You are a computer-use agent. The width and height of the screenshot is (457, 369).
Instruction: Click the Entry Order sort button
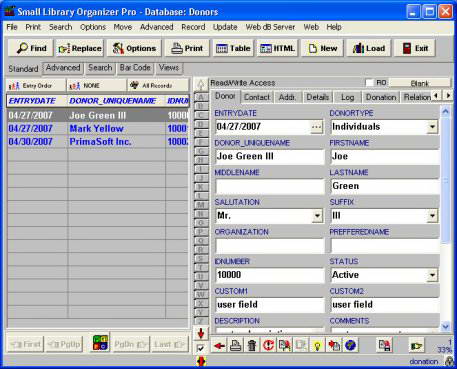36,86
